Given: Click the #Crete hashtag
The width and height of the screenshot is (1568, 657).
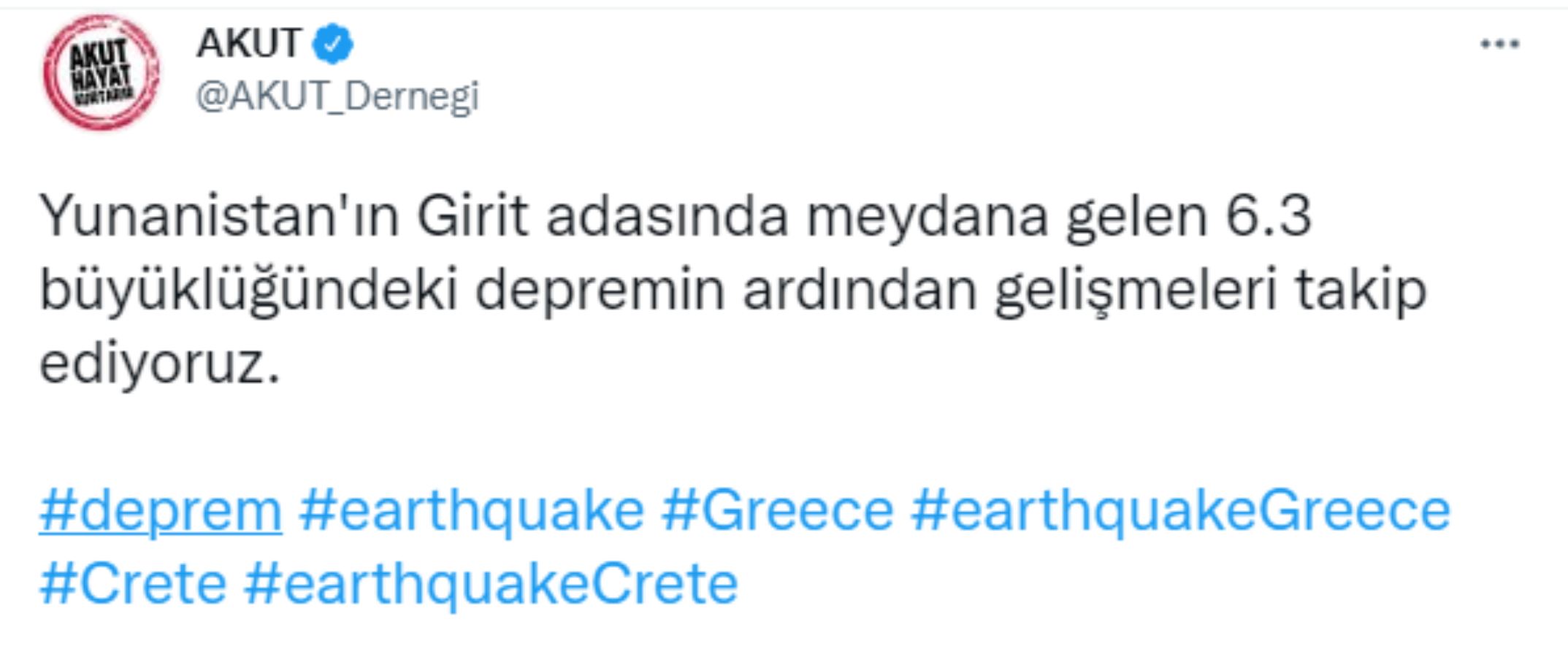Looking at the screenshot, I should coord(133,584).
